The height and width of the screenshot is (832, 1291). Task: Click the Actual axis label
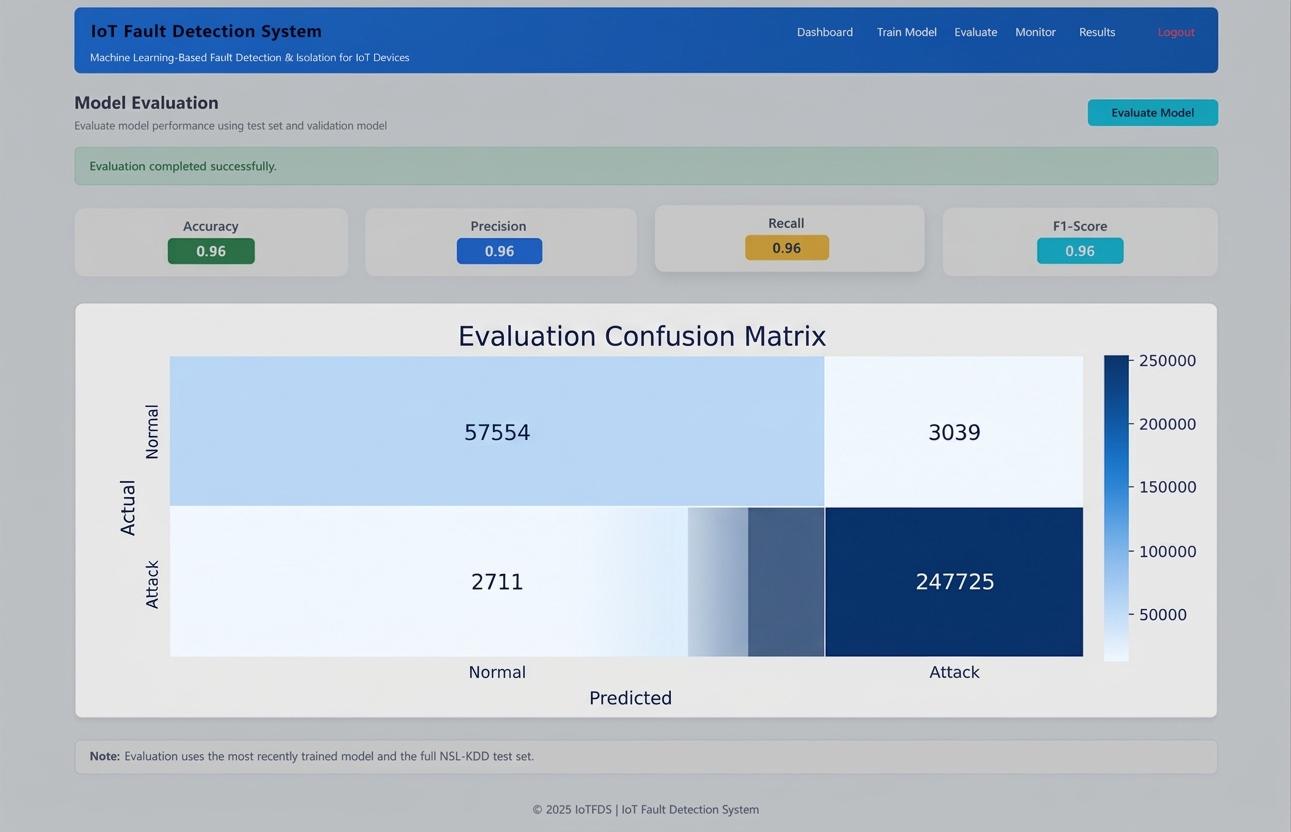(128, 508)
